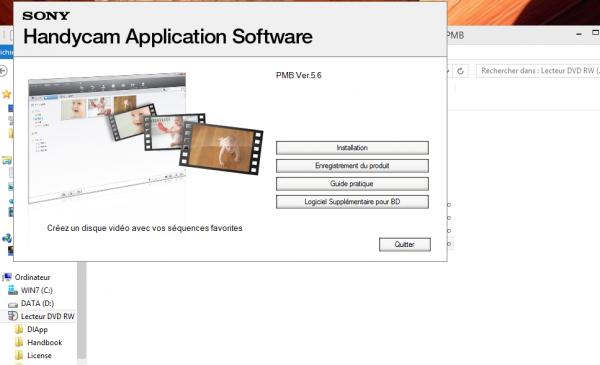
Task: Click the PMB Ver.5.6 text
Action: point(298,75)
